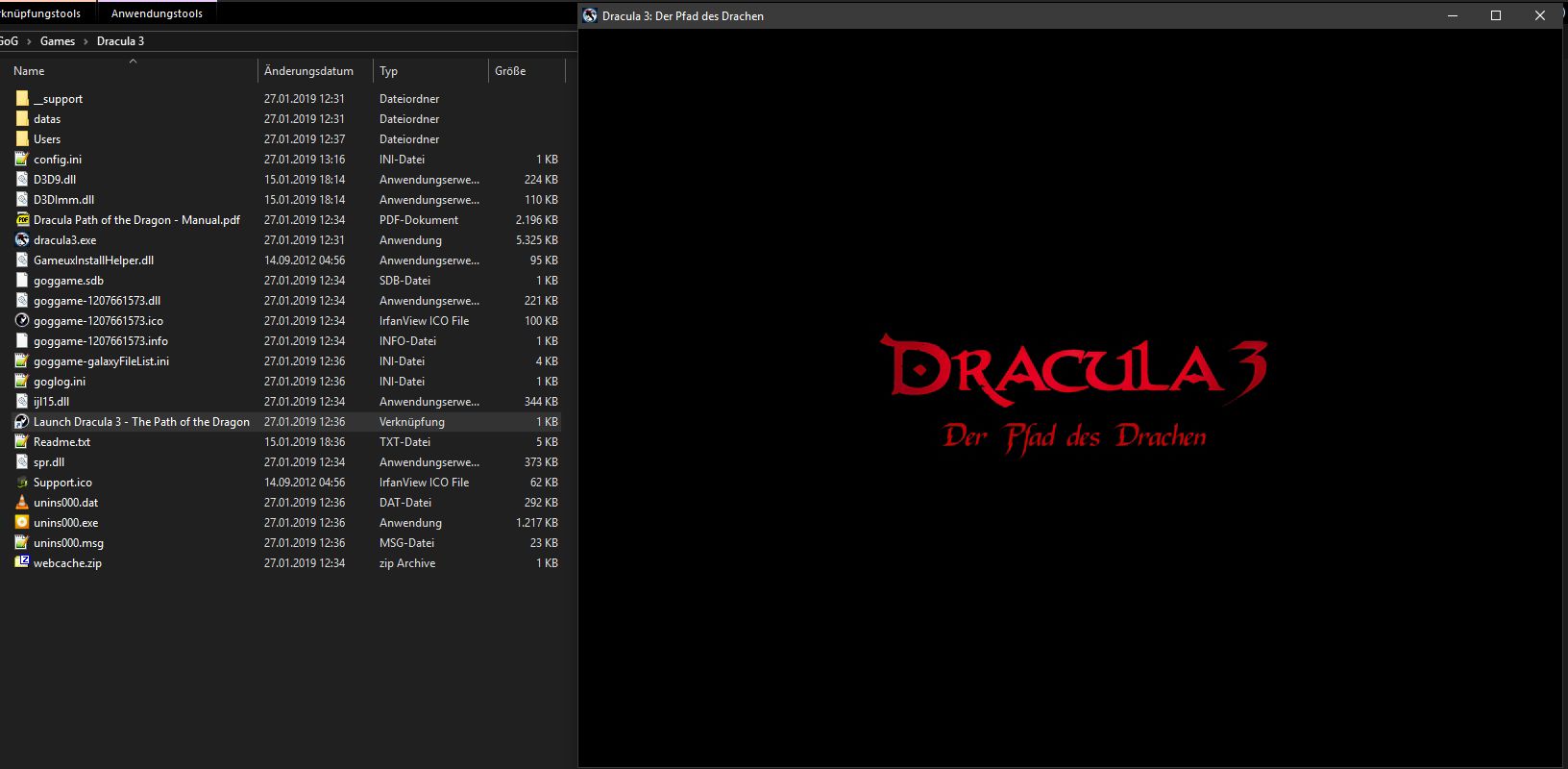The height and width of the screenshot is (769, 1568).
Task: Click the Verknüpfung type cell
Action: pos(412,422)
